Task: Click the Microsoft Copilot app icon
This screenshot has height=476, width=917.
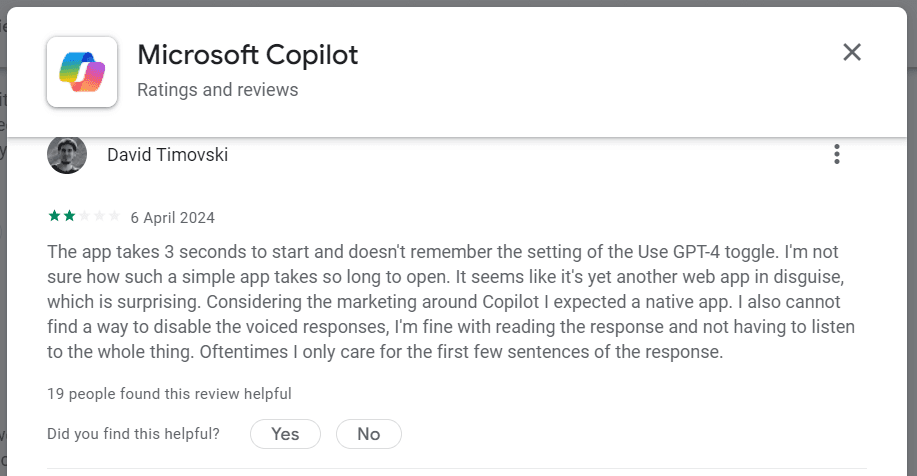Action: coord(82,71)
